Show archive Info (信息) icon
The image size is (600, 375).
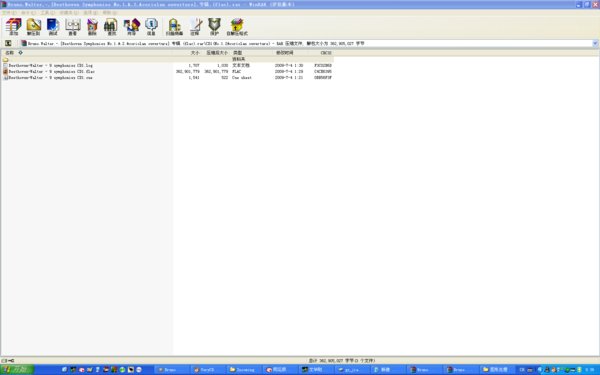pyautogui.click(x=151, y=26)
